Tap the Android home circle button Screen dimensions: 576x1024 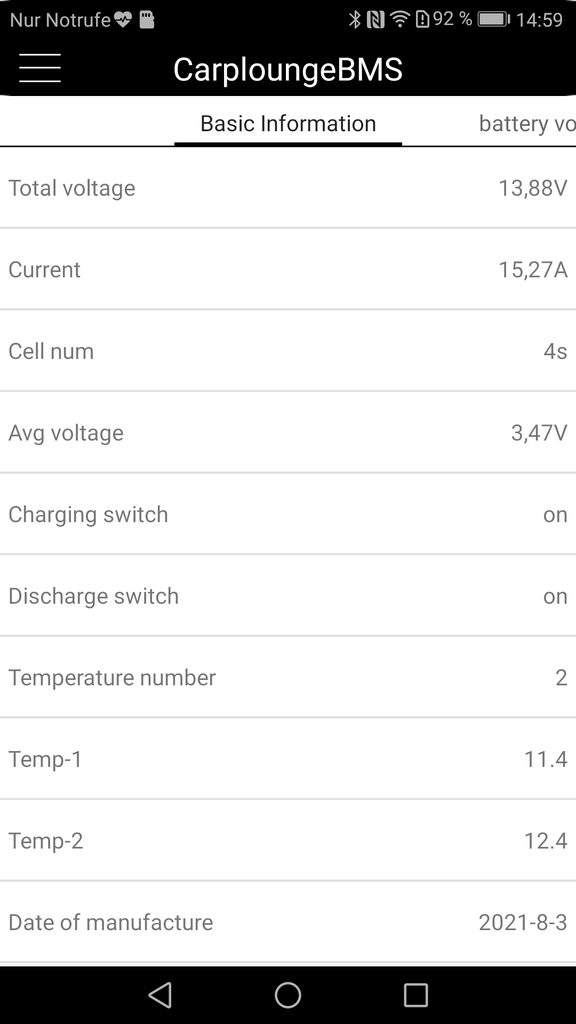point(287,995)
